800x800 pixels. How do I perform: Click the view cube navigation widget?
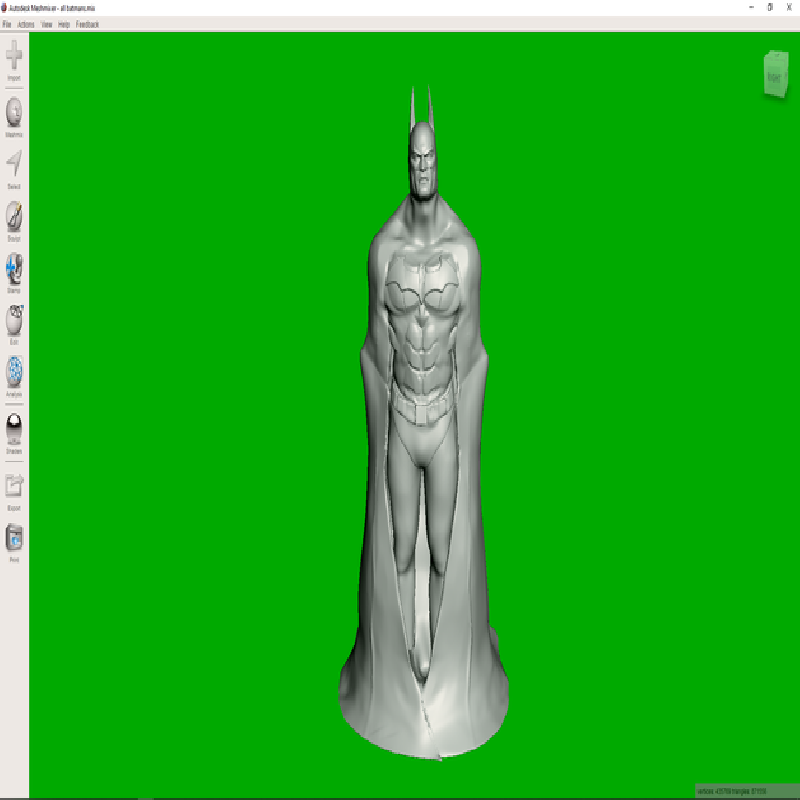tap(775, 75)
